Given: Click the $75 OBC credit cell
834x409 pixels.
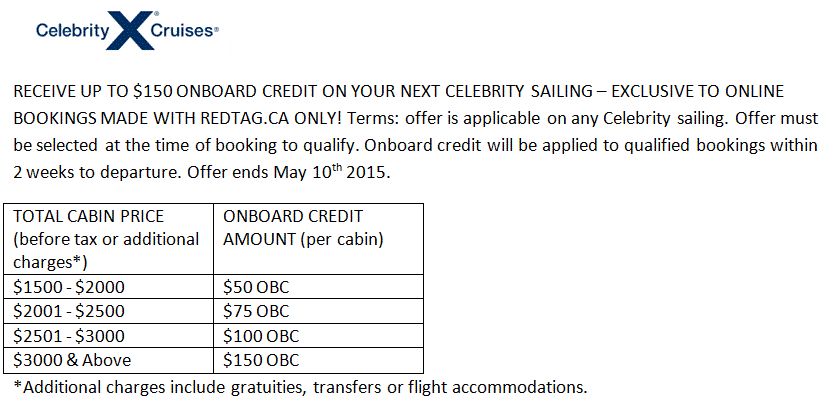Looking at the screenshot, I should (318, 311).
